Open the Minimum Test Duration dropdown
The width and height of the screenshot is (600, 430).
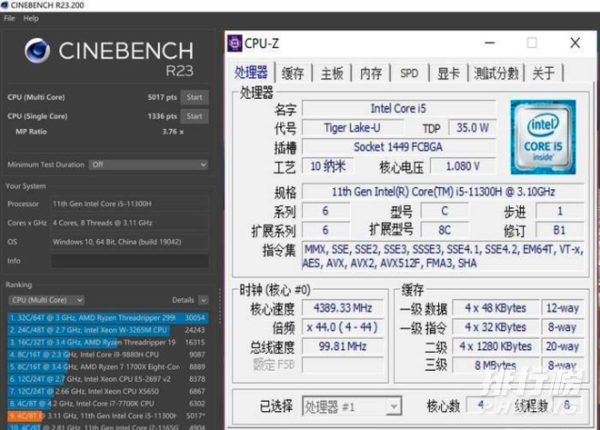point(148,165)
